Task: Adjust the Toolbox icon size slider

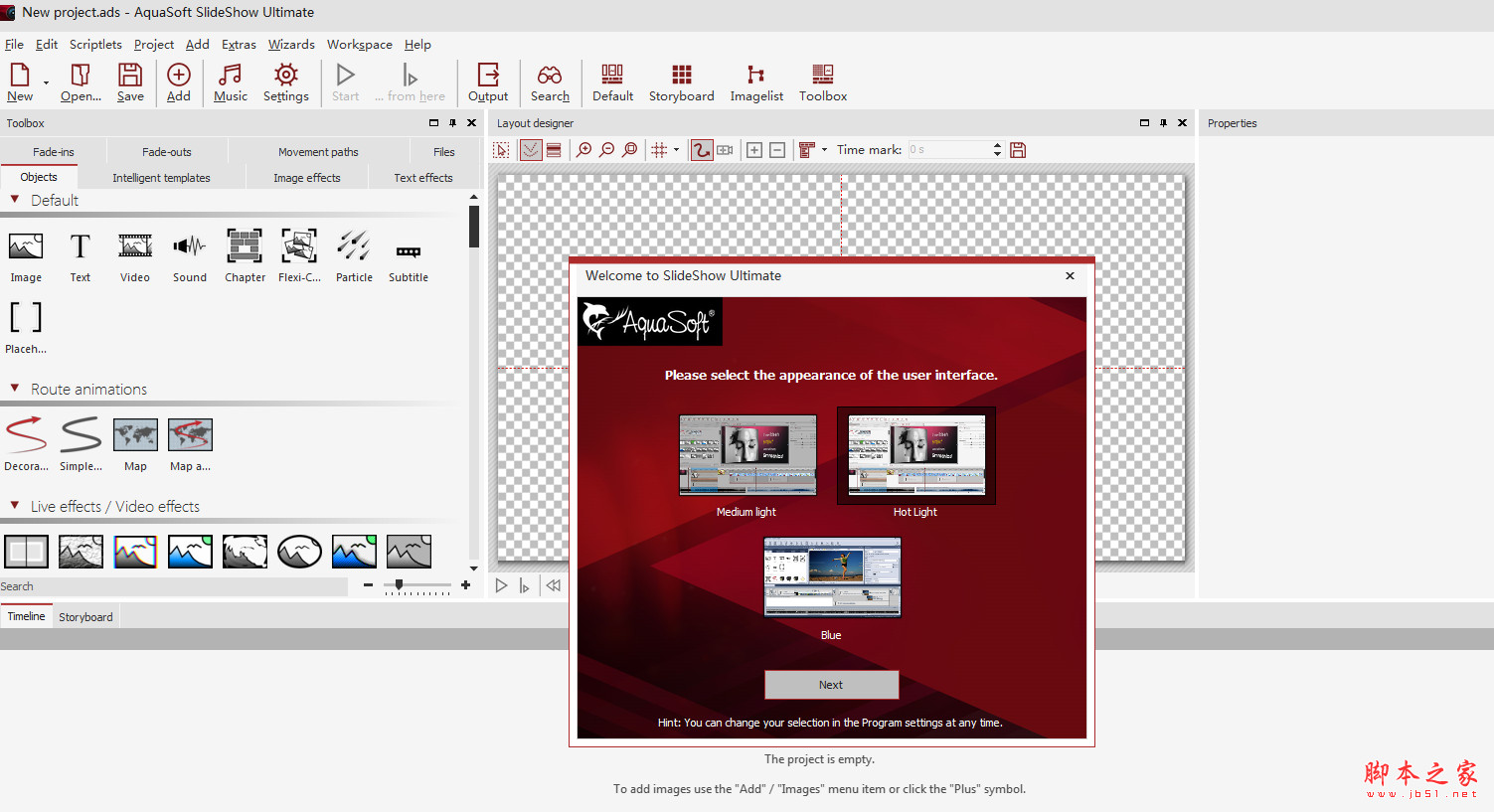Action: [x=400, y=585]
